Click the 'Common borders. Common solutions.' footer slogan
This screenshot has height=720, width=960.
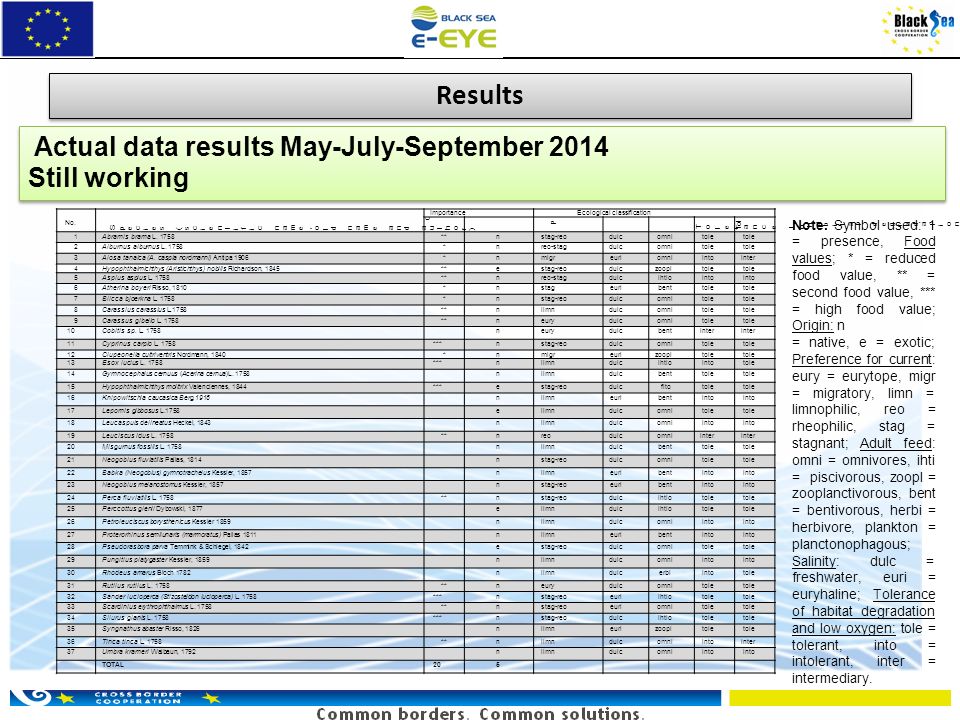click(480, 713)
